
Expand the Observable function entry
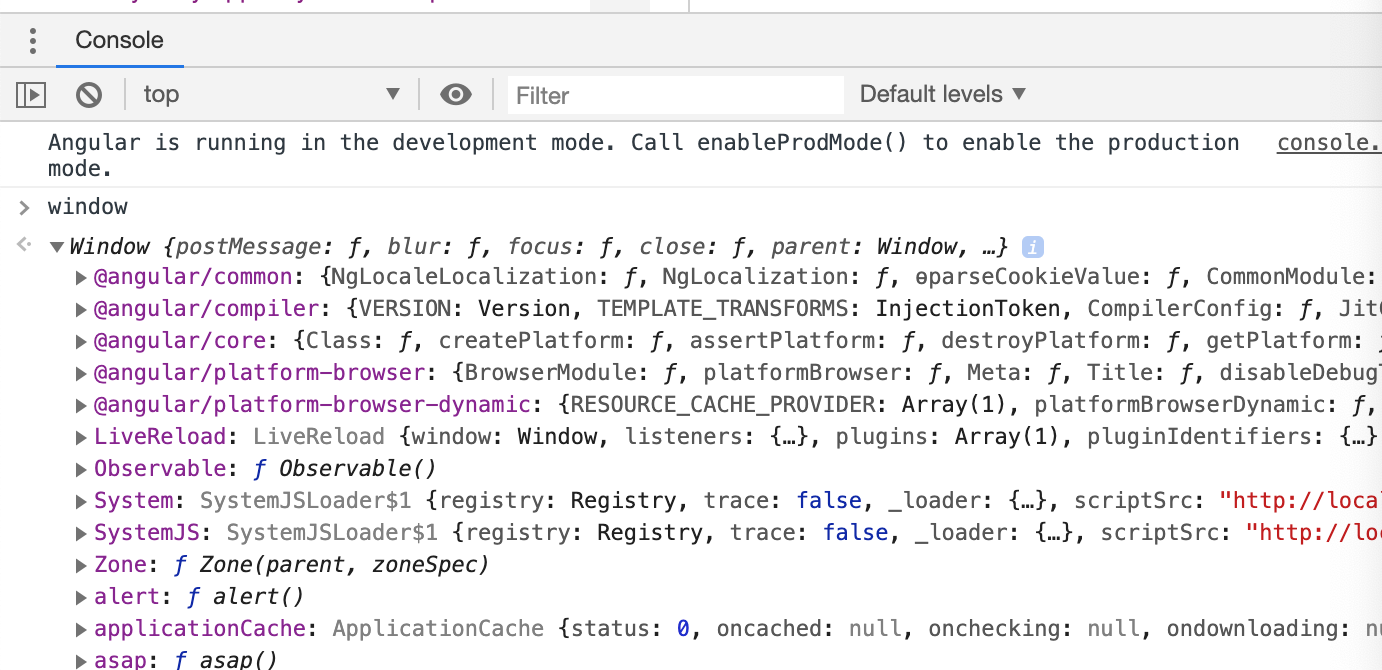(82, 469)
